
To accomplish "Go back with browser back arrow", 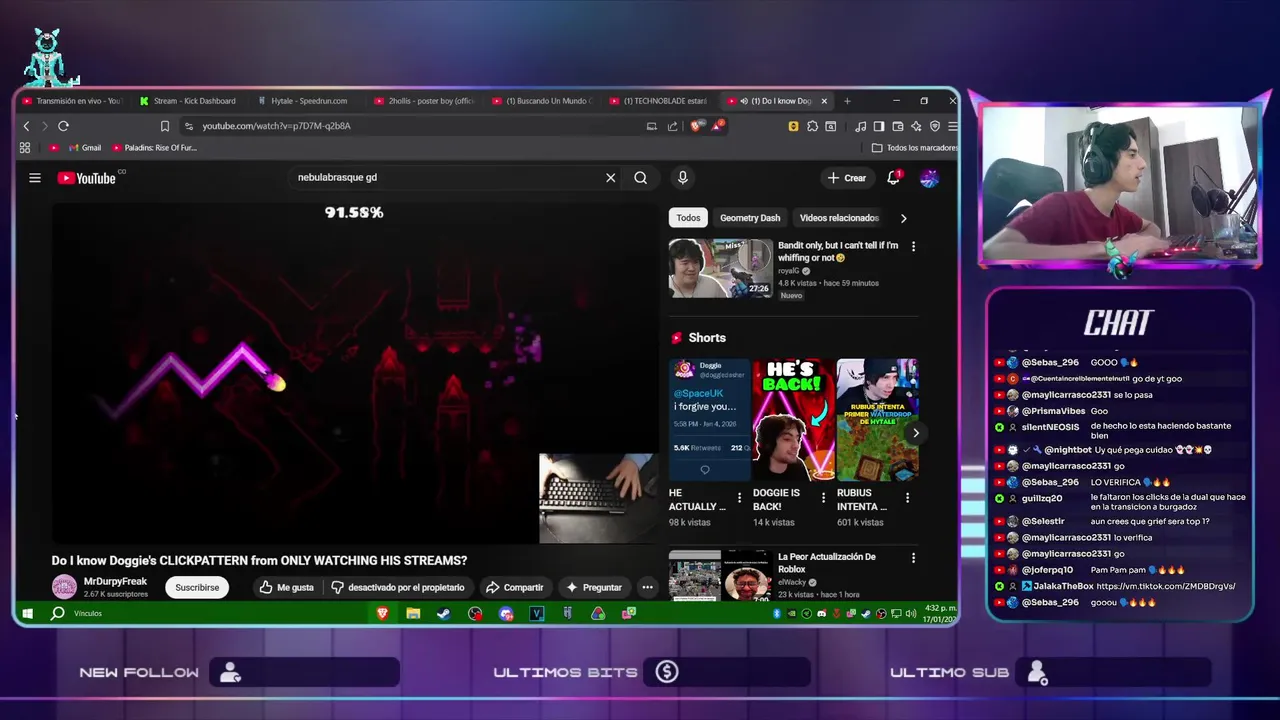I will [x=27, y=126].
